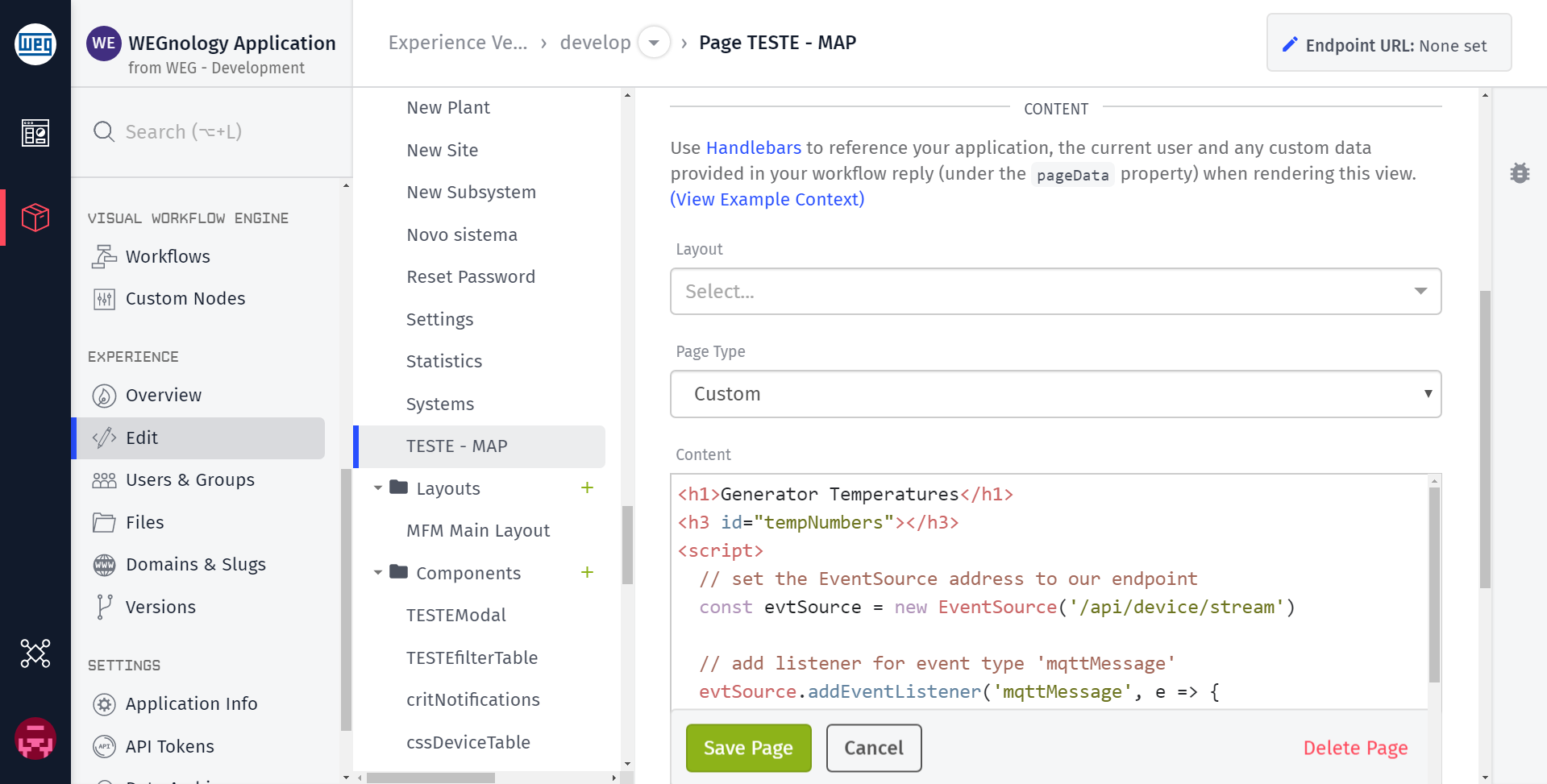
Task: Click the Workflows icon
Action: pyautogui.click(x=104, y=256)
